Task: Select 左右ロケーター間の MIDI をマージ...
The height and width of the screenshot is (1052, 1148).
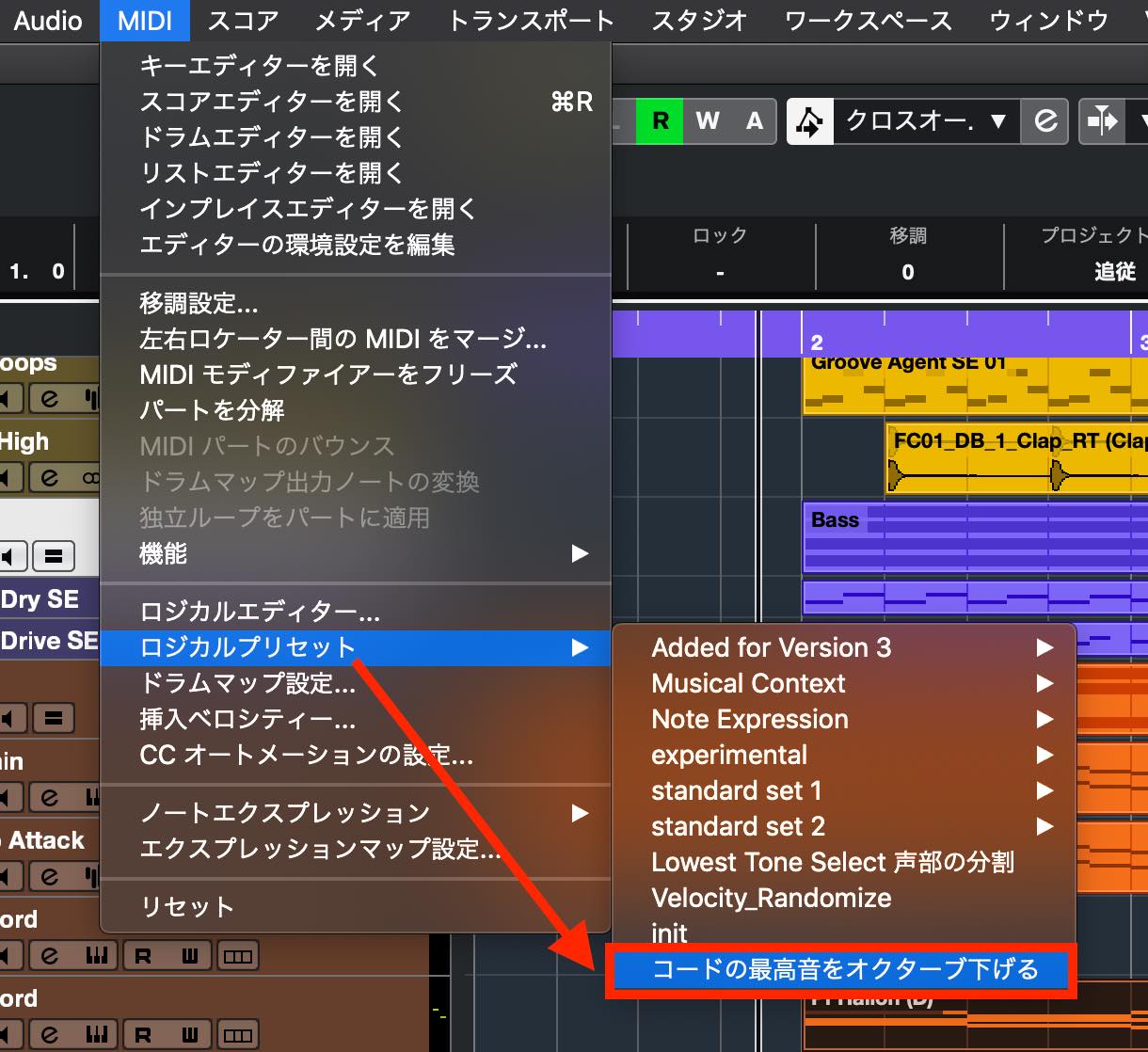Action: [356, 339]
